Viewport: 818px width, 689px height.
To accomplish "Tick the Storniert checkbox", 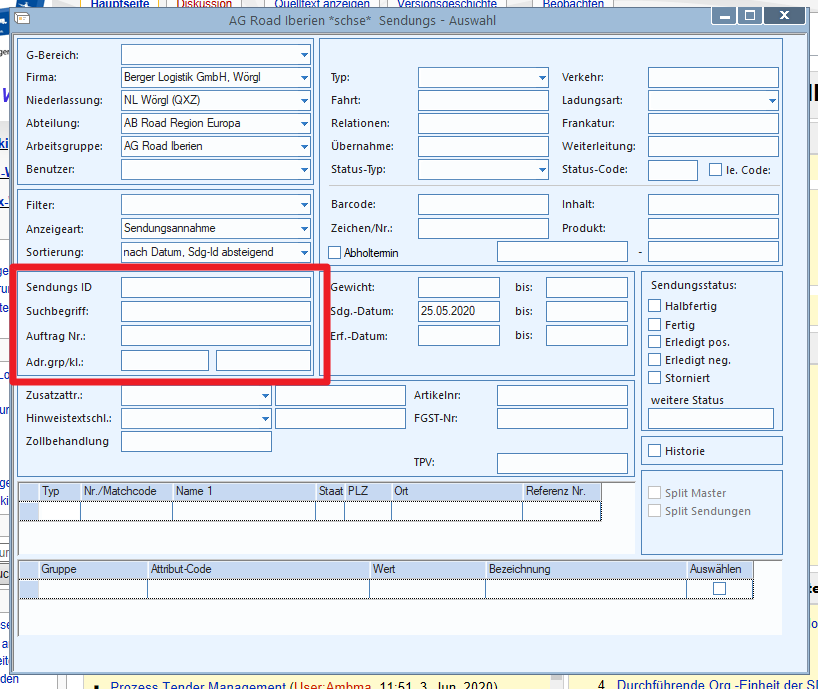I will click(x=654, y=377).
